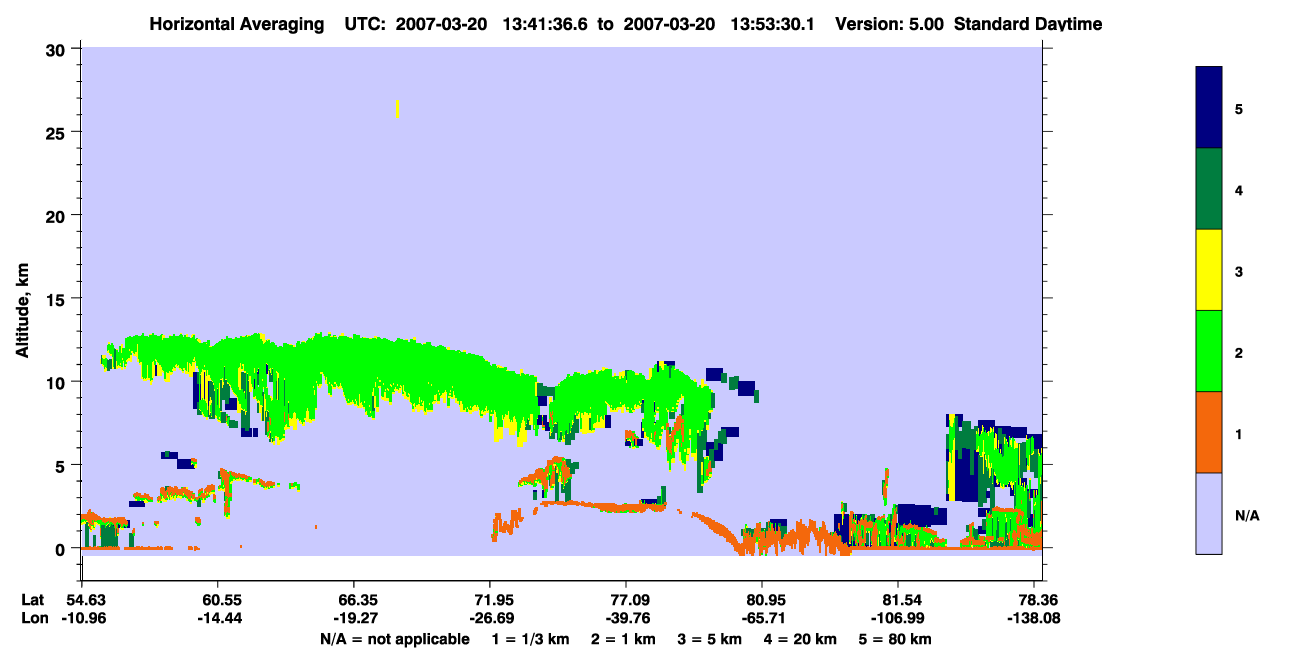The image size is (1300, 667).
Task: Click legend text '3 = 5 km'
Action: 712,639
